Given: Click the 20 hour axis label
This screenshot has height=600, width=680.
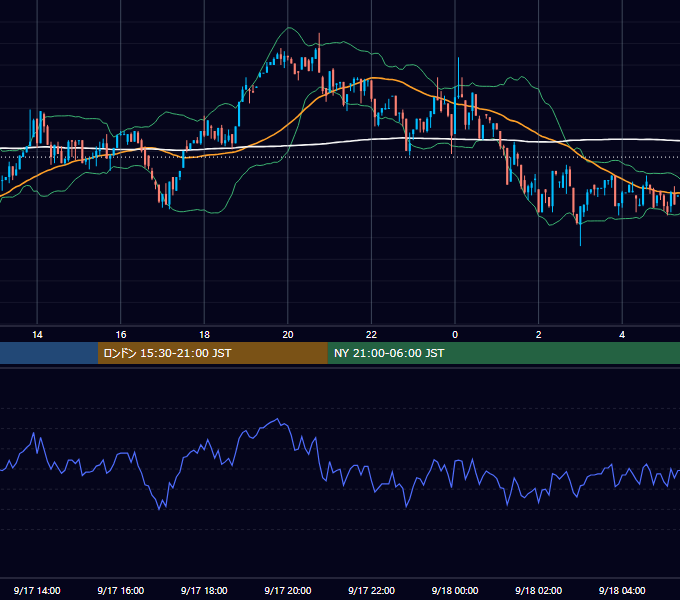Looking at the screenshot, I should click(288, 335).
